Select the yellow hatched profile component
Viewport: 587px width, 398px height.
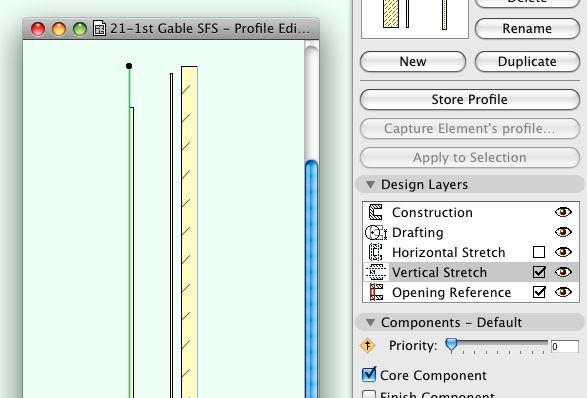[189, 232]
